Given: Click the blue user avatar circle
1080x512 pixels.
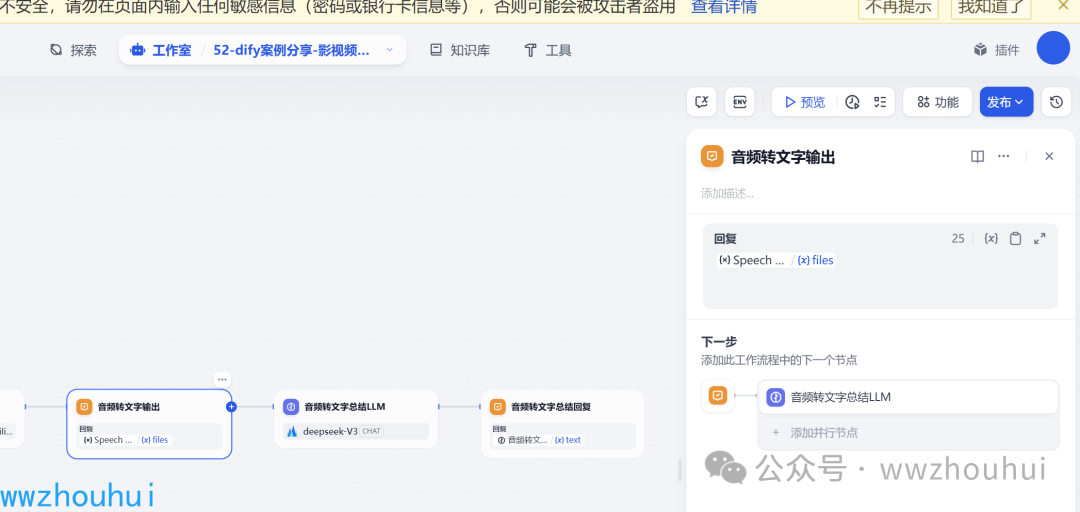Looking at the screenshot, I should tap(1052, 49).
